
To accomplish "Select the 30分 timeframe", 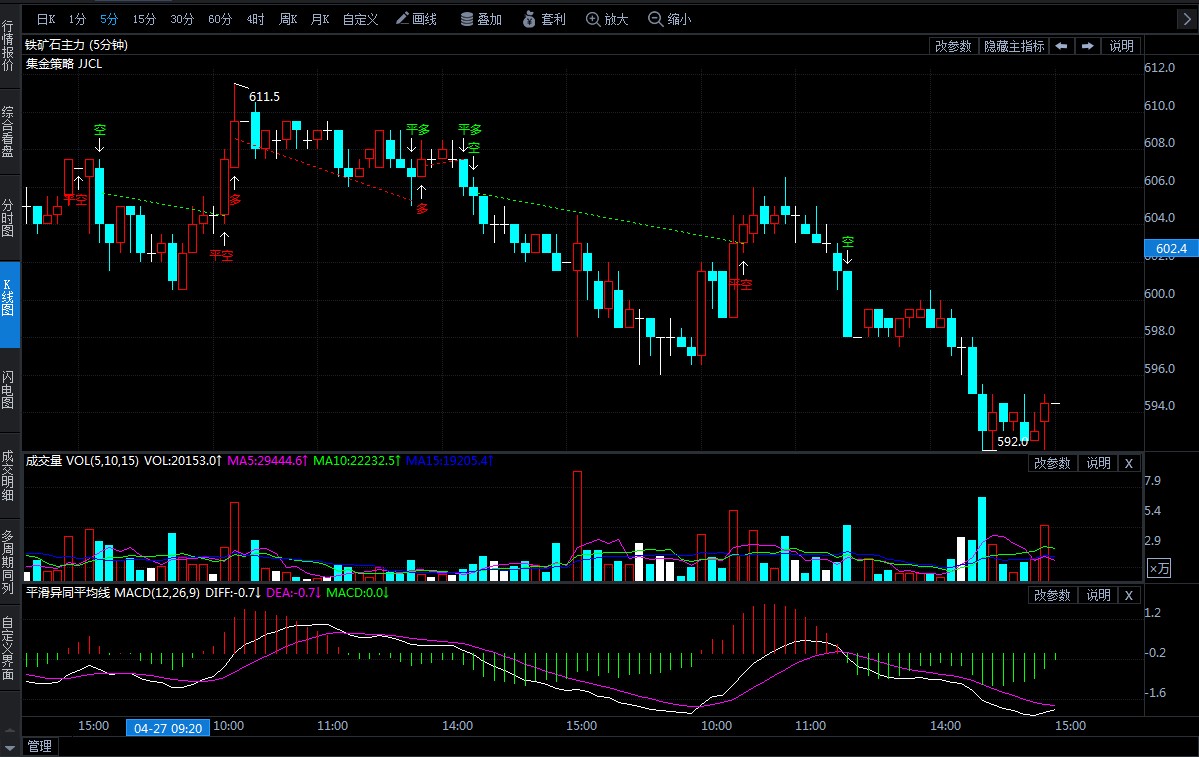I will click(182, 19).
